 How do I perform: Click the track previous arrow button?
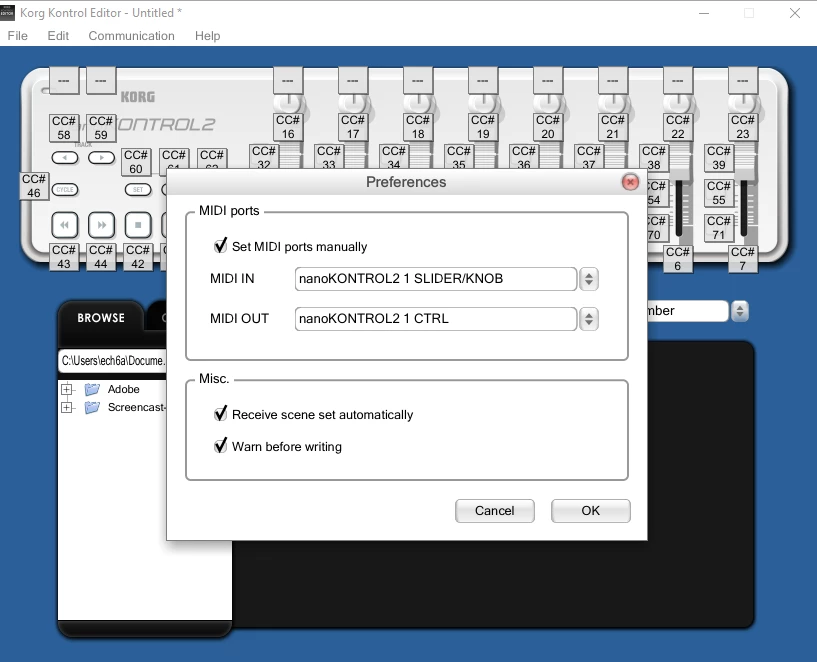click(x=65, y=157)
